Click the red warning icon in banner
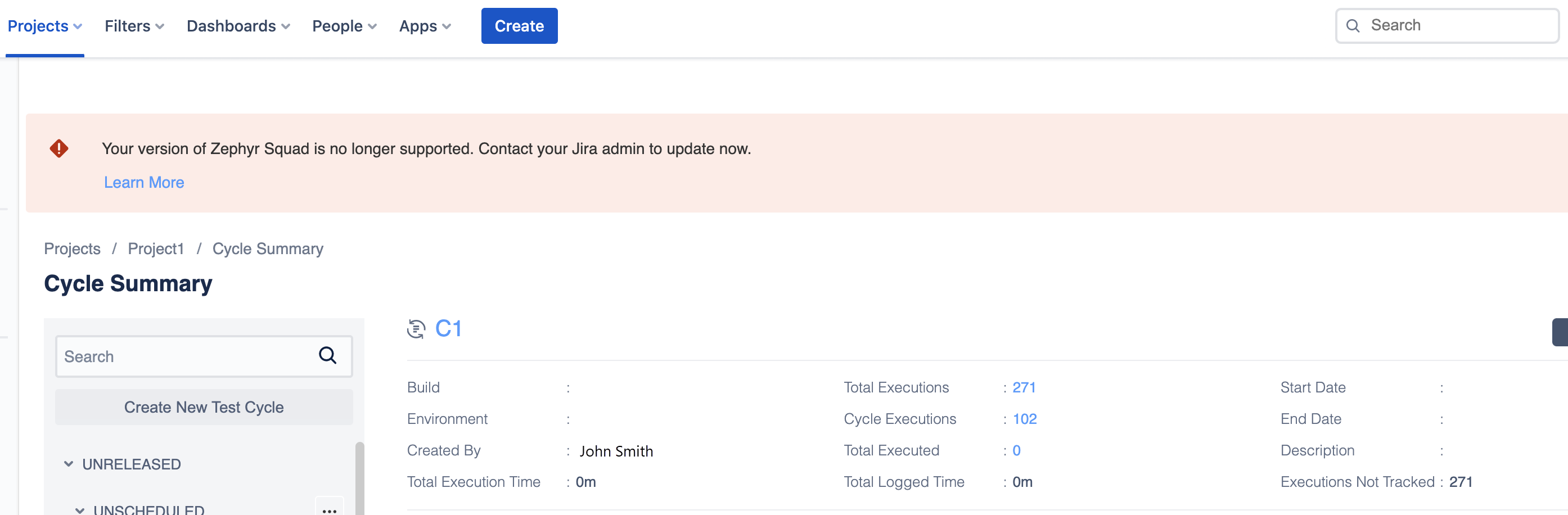 tap(59, 148)
